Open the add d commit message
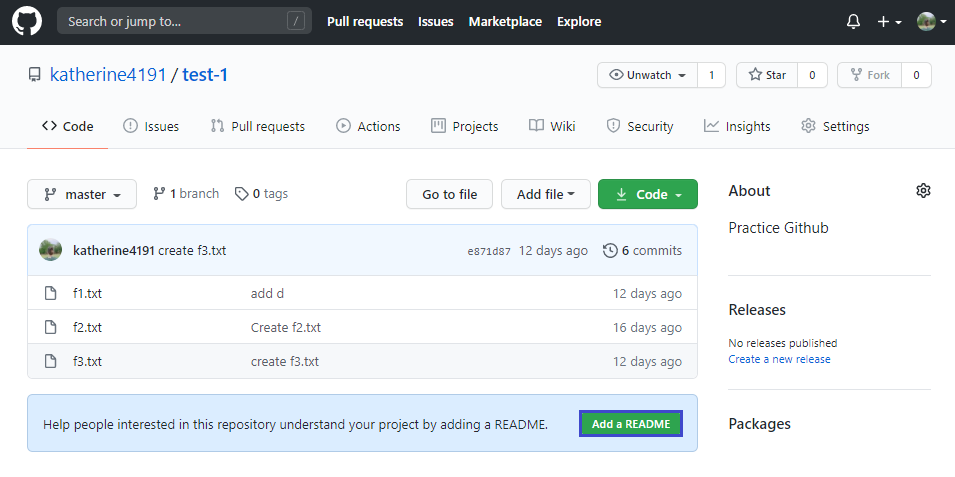This screenshot has height=477, width=955. (267, 294)
